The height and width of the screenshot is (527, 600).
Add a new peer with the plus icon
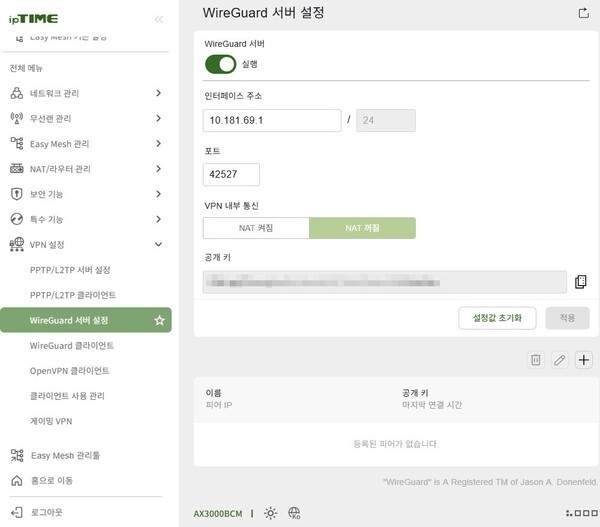click(x=585, y=360)
